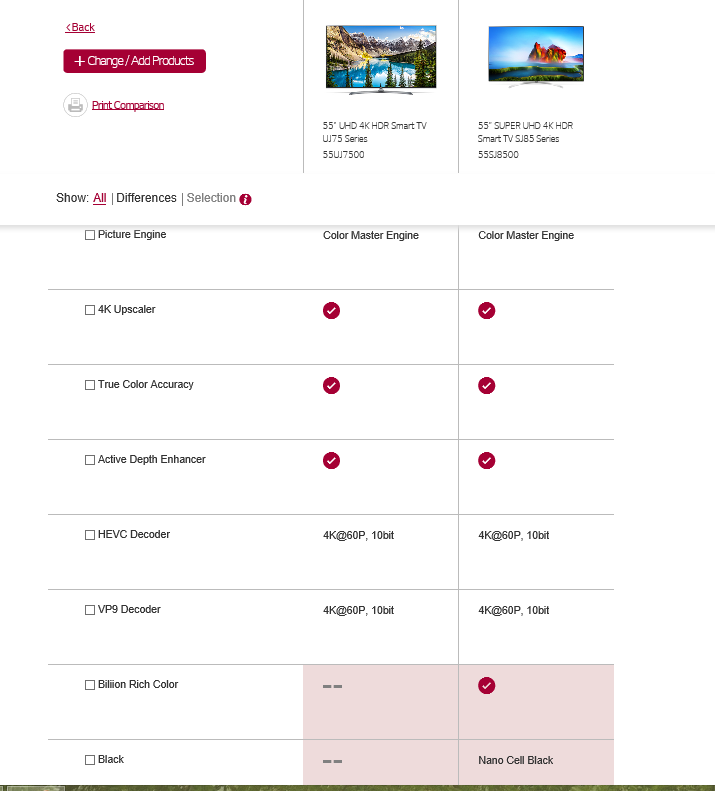This screenshot has width=715, height=791.
Task: Click the info icon next to Selection
Action: point(246,199)
